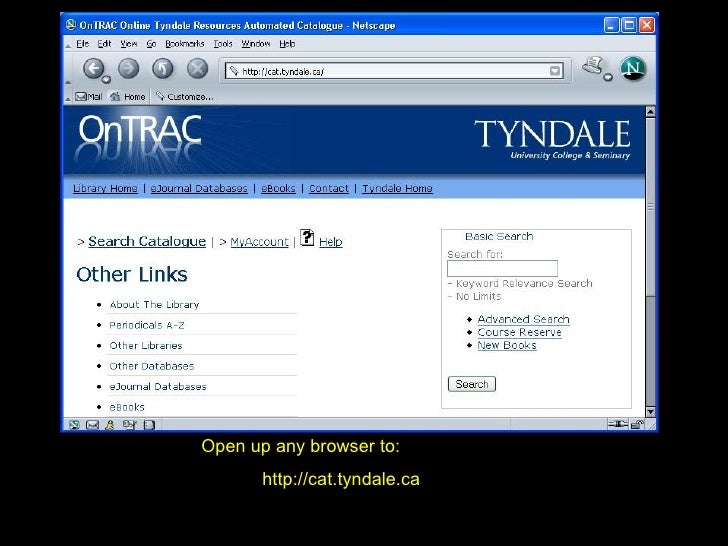Click the OnTRAC logo banner

point(139,140)
